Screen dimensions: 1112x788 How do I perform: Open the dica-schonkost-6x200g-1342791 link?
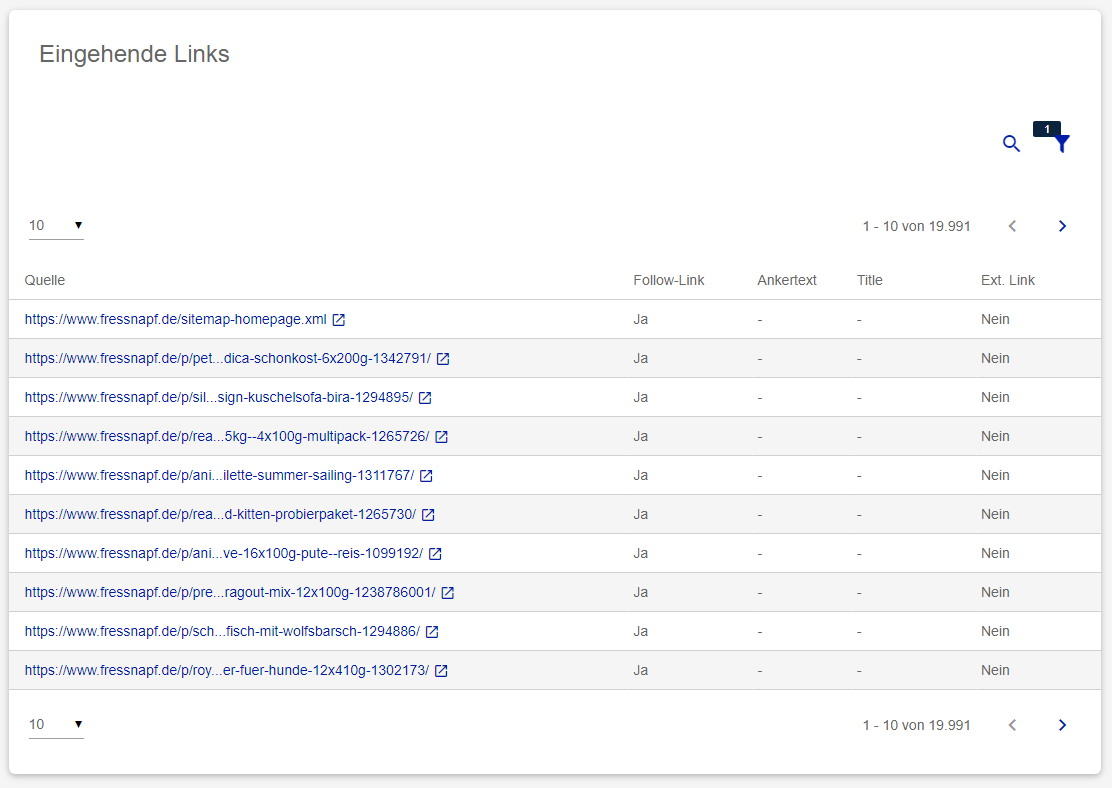(x=228, y=358)
